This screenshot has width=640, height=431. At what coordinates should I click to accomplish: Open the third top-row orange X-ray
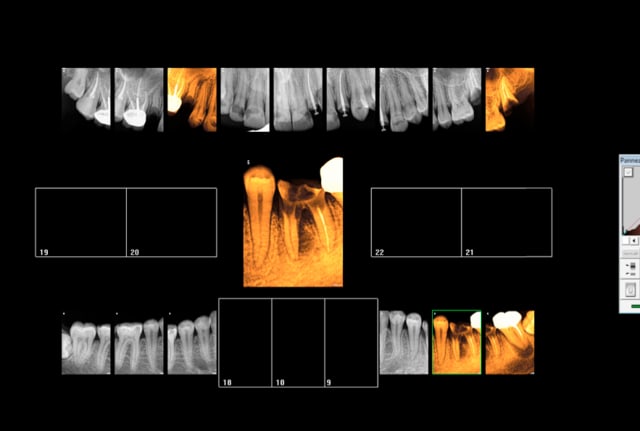(x=192, y=99)
